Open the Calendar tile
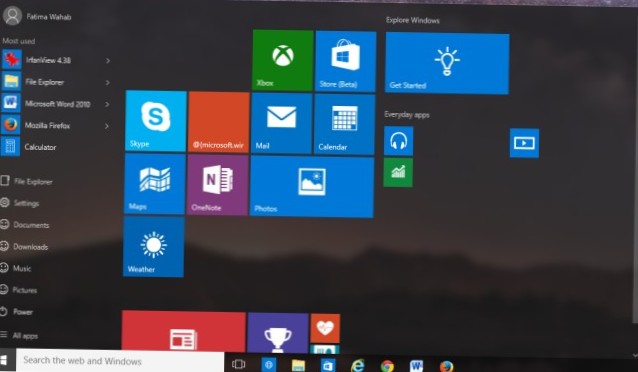The height and width of the screenshot is (372, 638). tap(344, 125)
